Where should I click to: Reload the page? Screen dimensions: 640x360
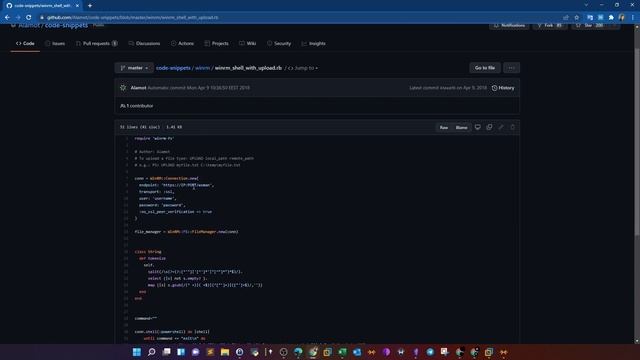(x=29, y=18)
